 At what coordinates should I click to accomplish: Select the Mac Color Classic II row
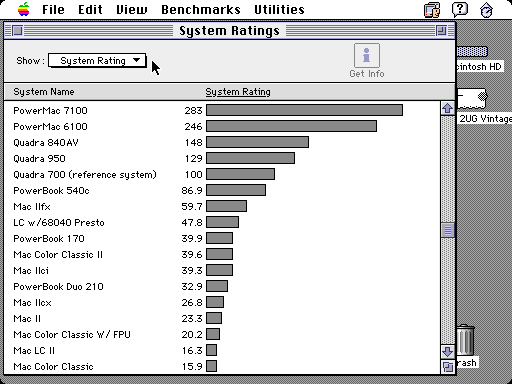point(222,254)
